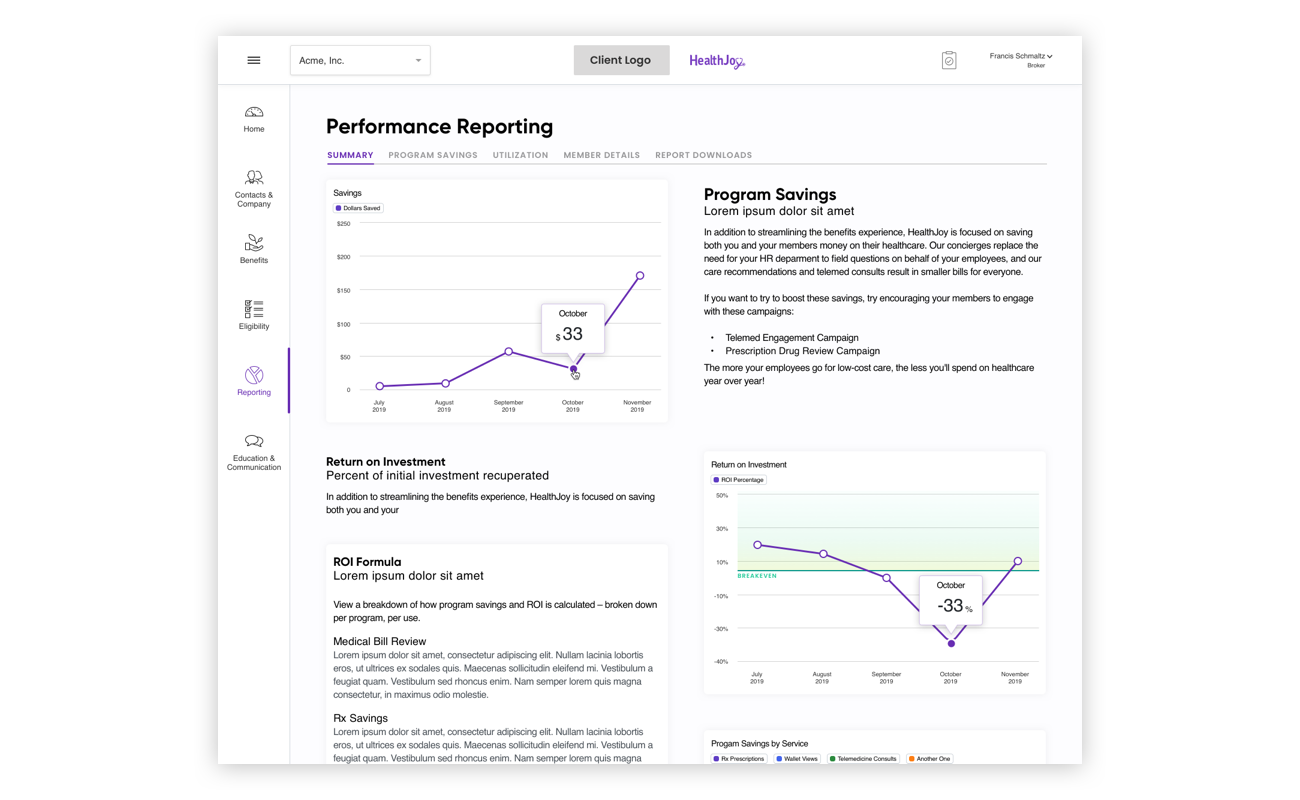Open the hamburger menu
This screenshot has width=1300, height=800.
(x=254, y=60)
